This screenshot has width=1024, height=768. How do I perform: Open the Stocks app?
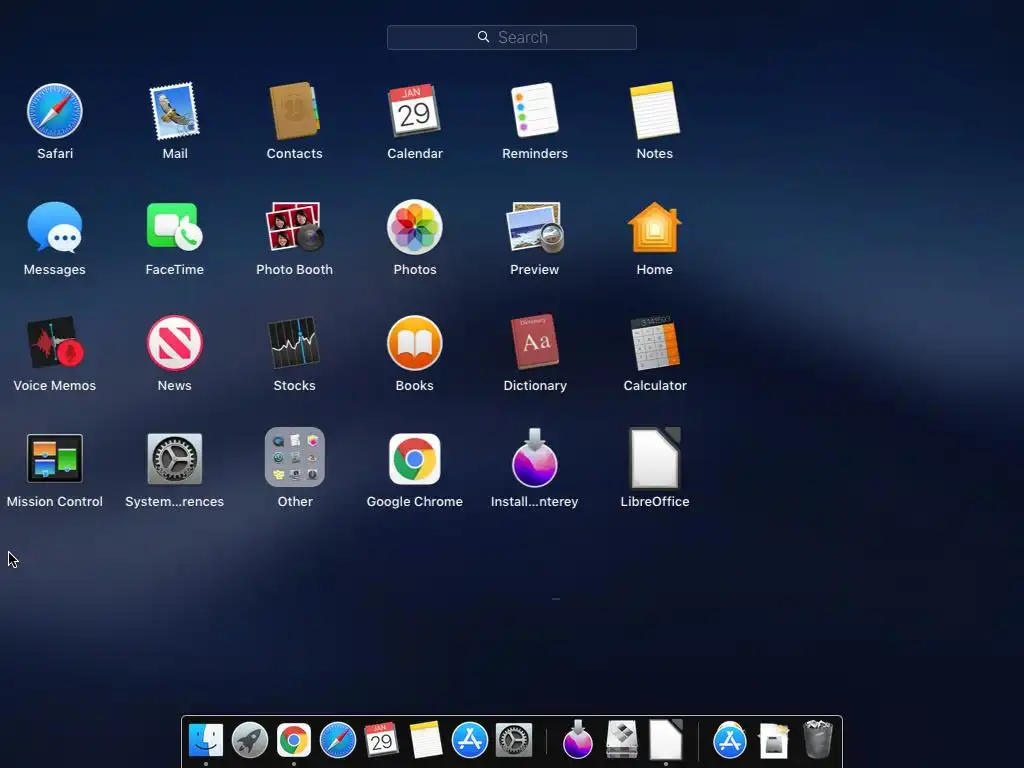coord(295,343)
